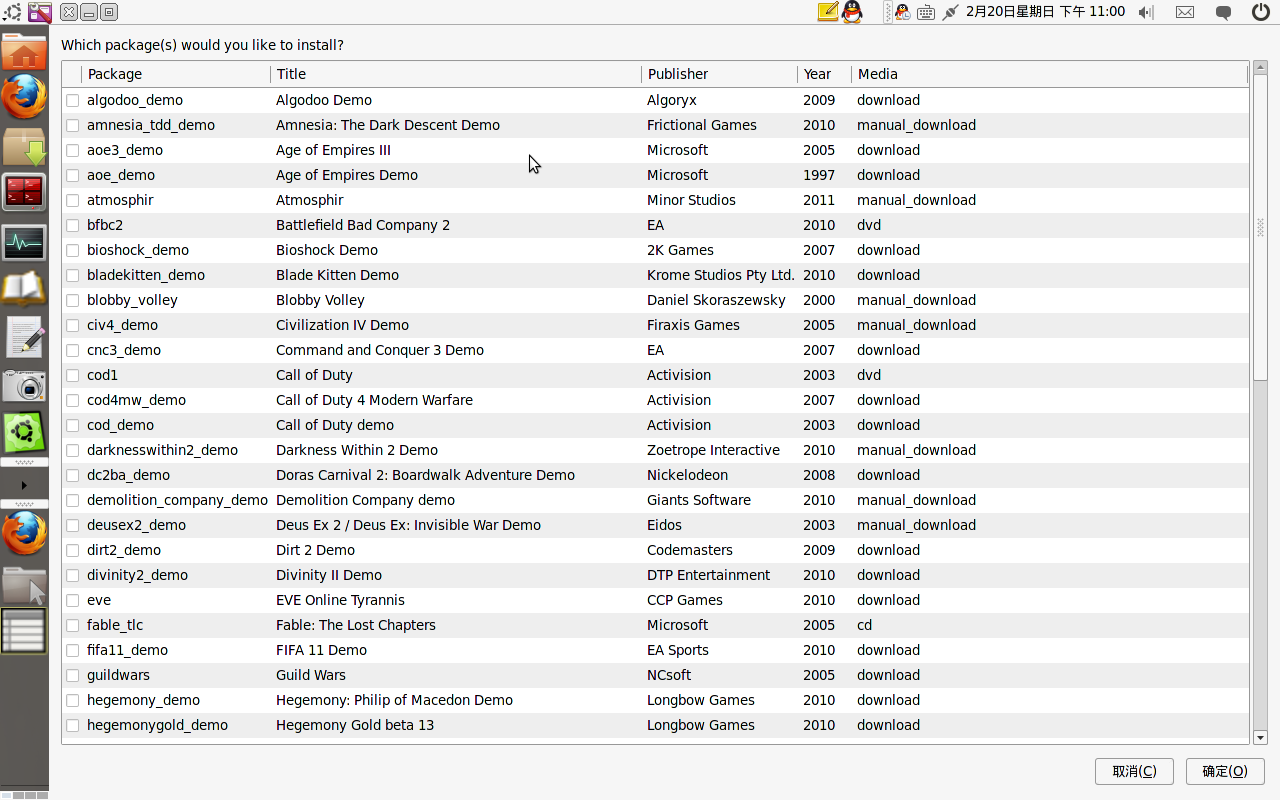Screen dimensions: 1280x800
Task: Check the civ4_demo package checkbox
Action: 72,325
